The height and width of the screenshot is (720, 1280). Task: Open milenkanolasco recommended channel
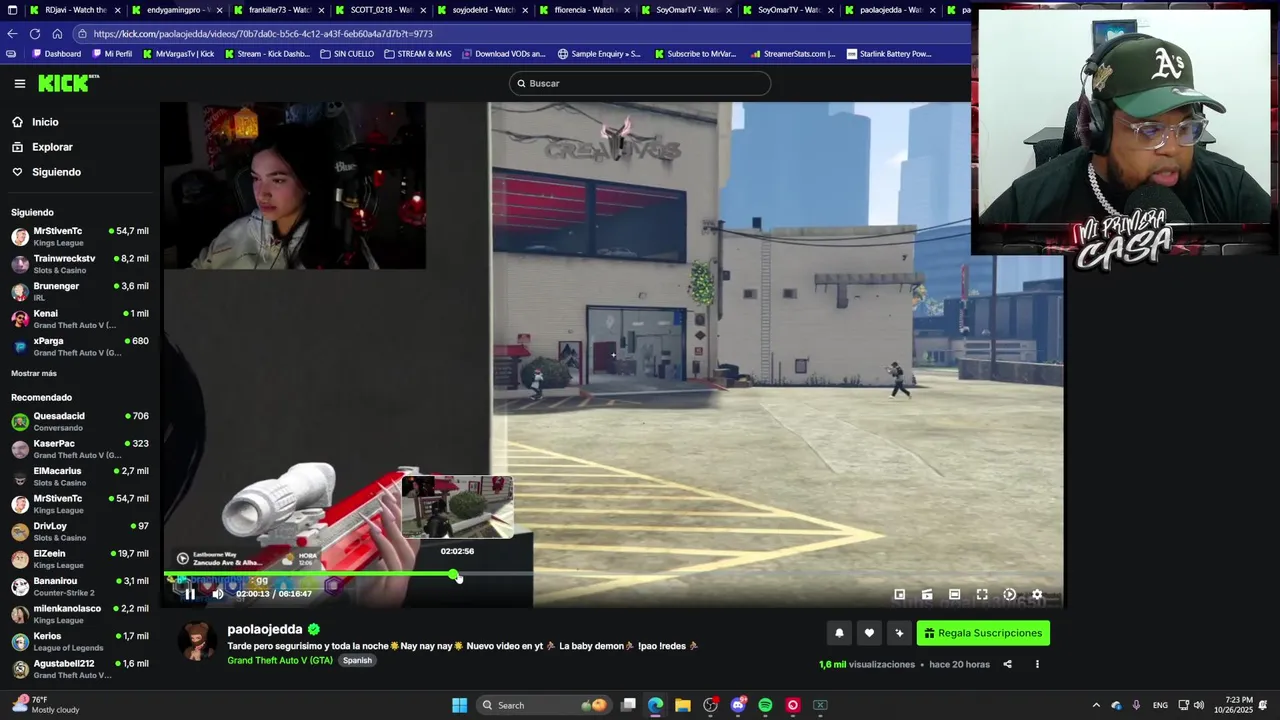point(80,614)
